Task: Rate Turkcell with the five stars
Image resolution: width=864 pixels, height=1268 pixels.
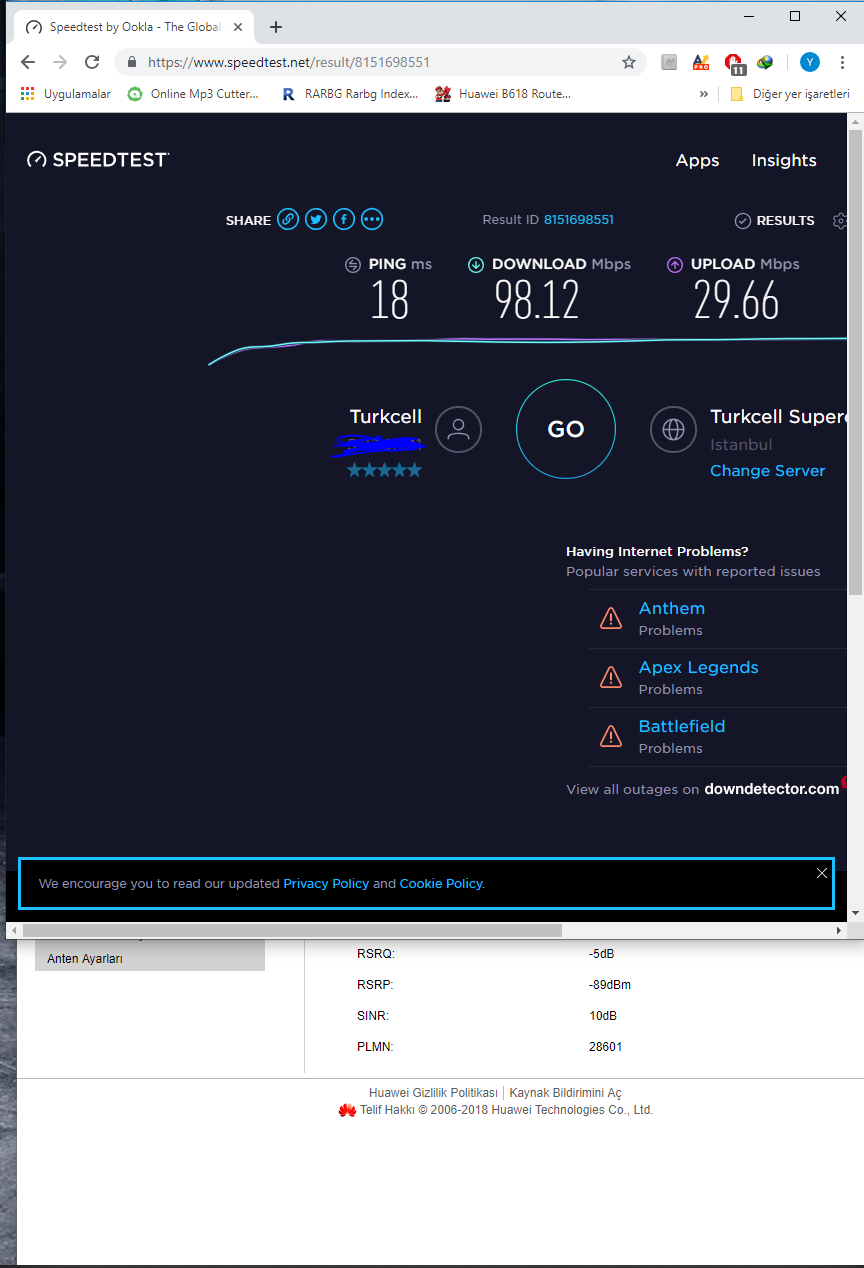Action: point(384,470)
